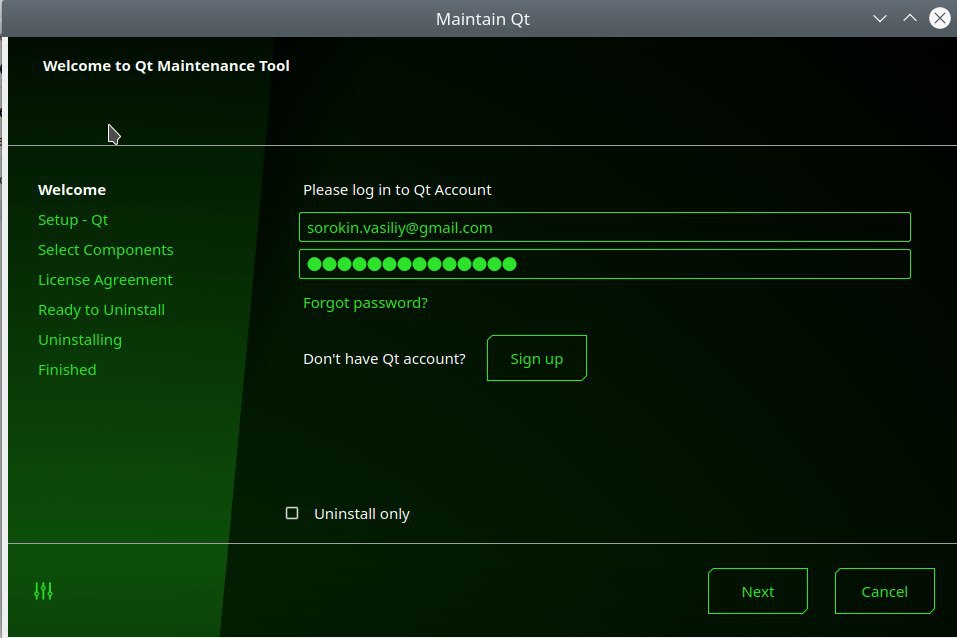Select the Select Components step
Screen dimensions: 957x638
(x=106, y=250)
